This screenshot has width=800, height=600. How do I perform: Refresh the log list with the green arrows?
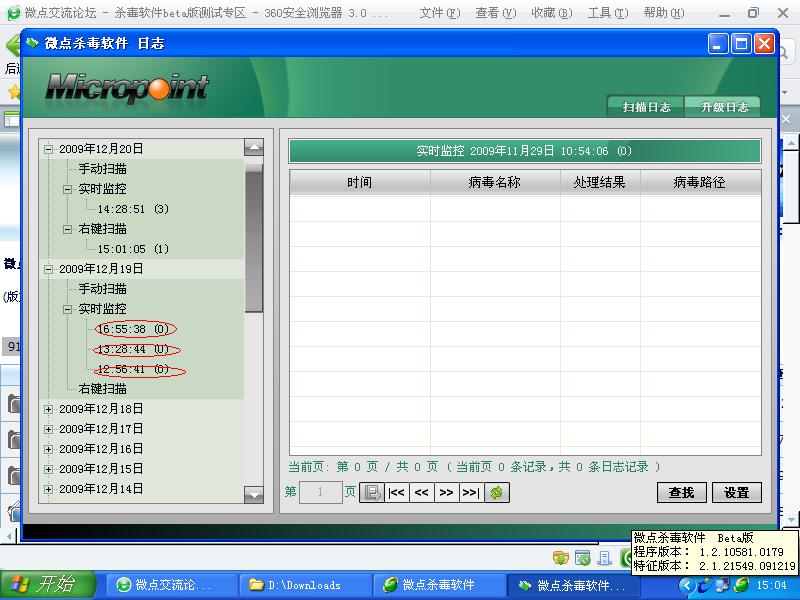coord(497,492)
